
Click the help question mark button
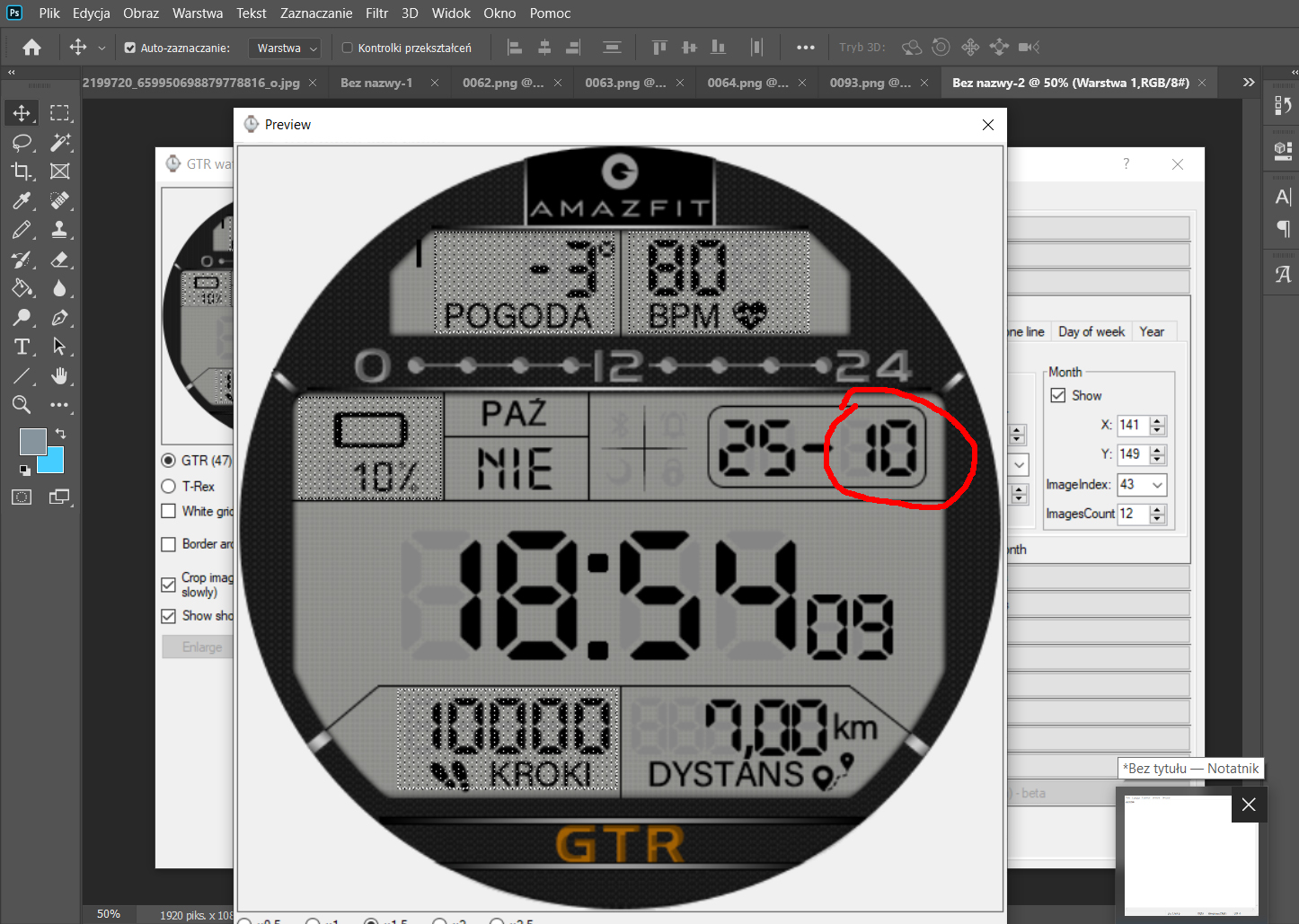click(1127, 164)
